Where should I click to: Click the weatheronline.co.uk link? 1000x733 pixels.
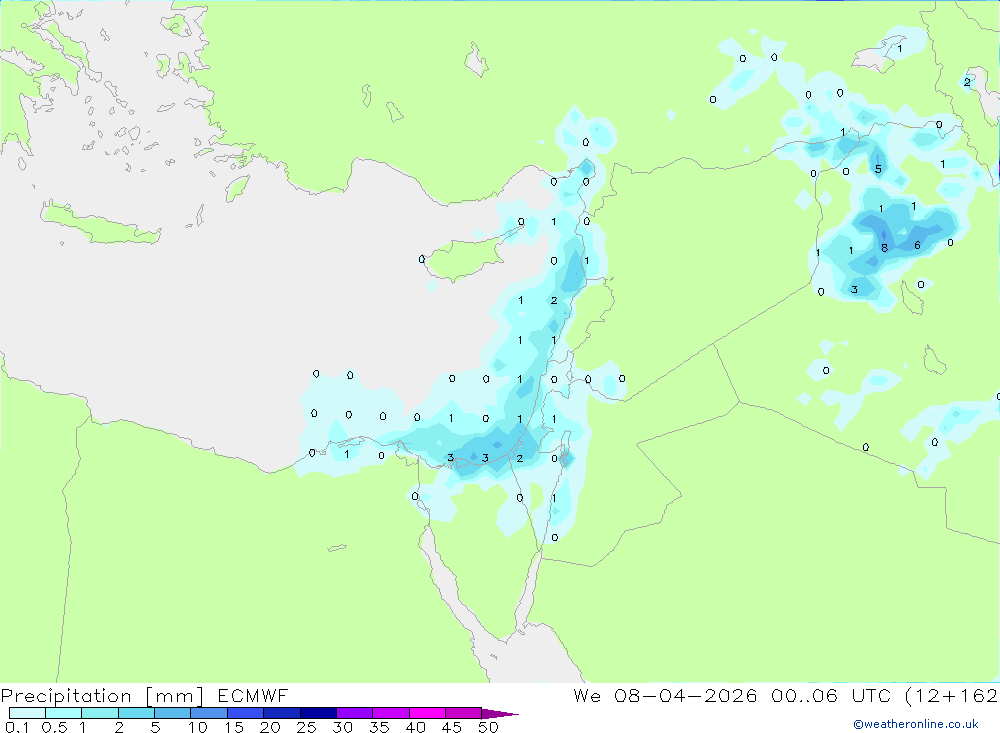coord(916,724)
